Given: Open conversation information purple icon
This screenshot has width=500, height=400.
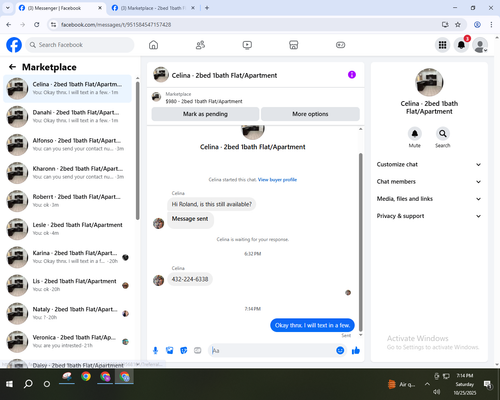Looking at the screenshot, I should pos(352,75).
